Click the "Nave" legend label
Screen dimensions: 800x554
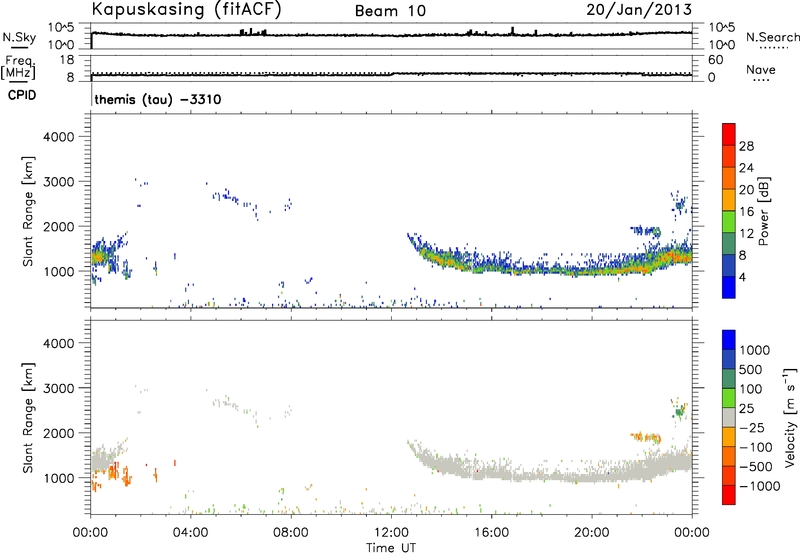pyautogui.click(x=761, y=69)
